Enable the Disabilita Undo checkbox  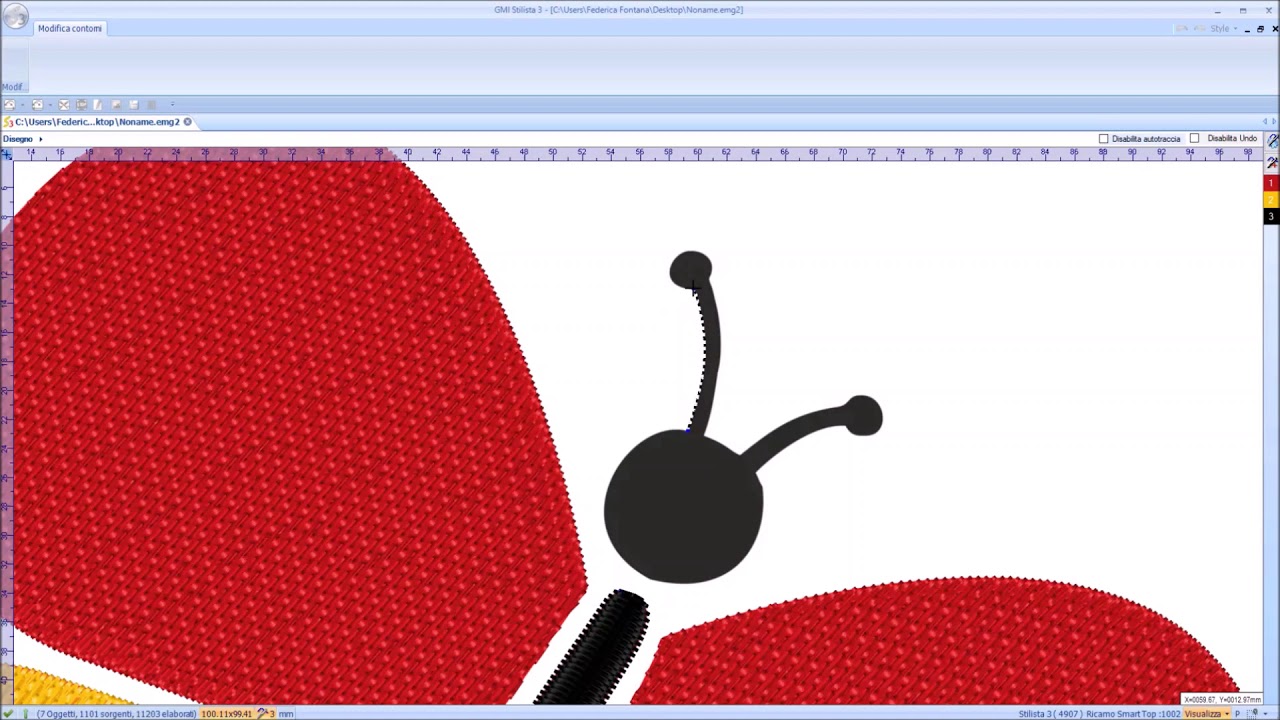point(1195,139)
